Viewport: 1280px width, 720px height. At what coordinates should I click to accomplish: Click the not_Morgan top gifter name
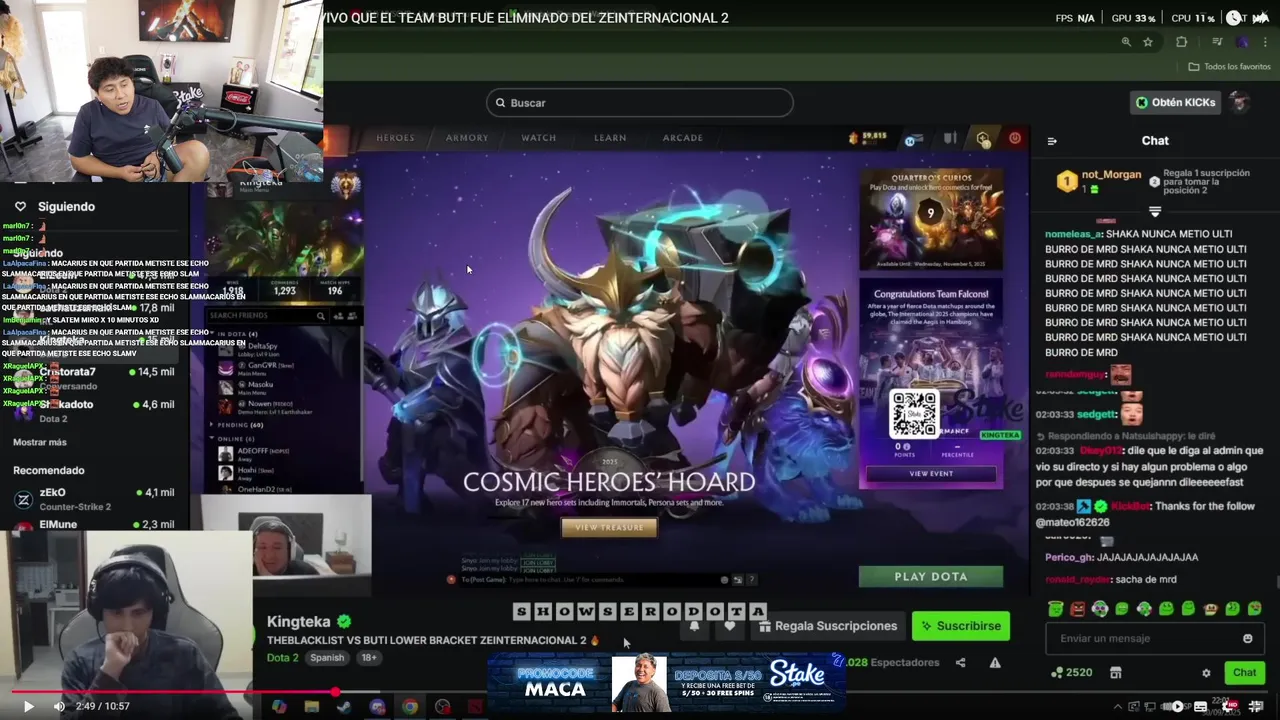[x=1111, y=174]
